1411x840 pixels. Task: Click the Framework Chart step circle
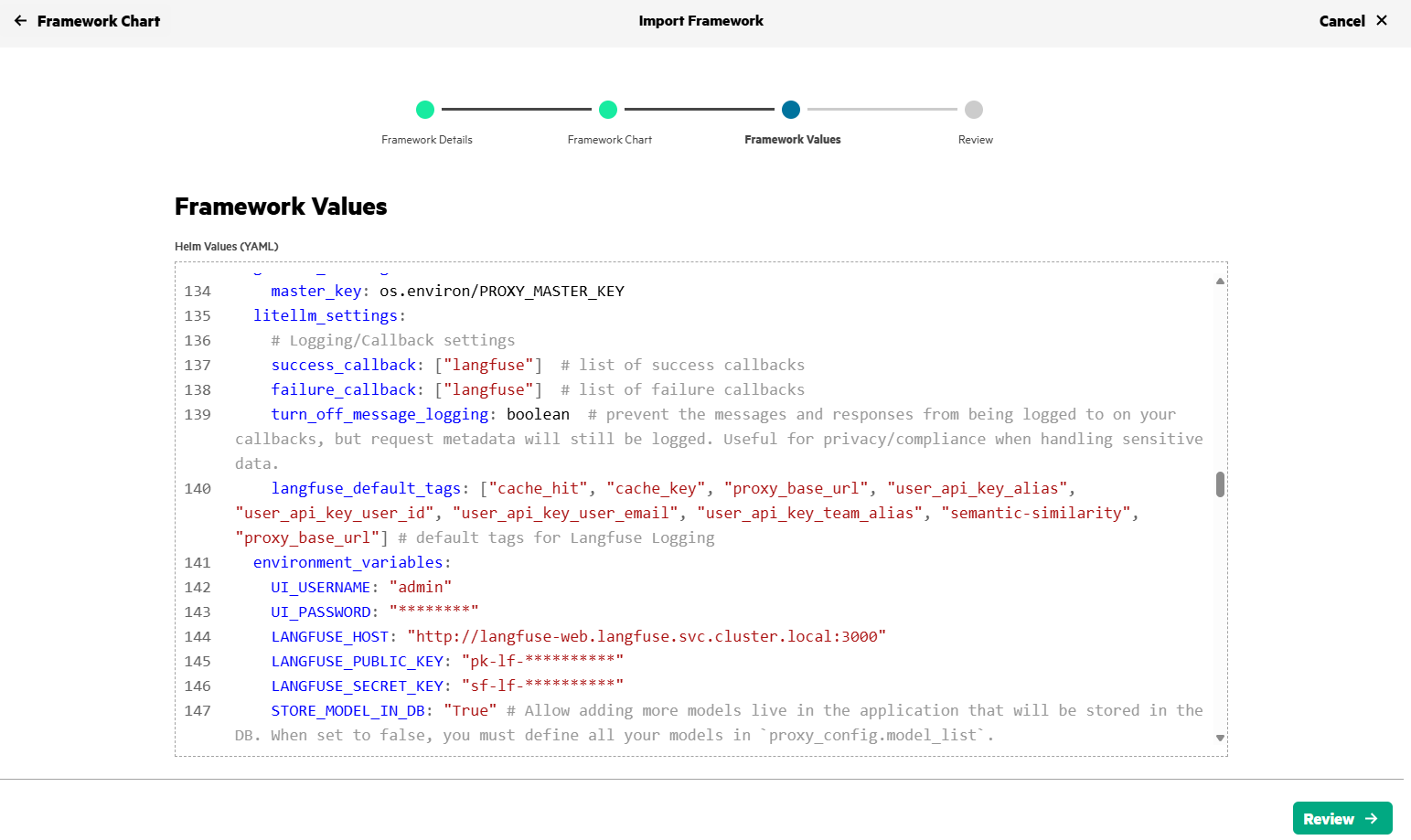(x=608, y=110)
